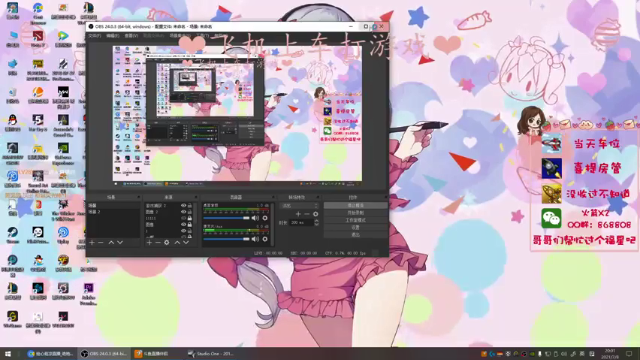Open Mic/Aux gear settings in mixer
640x360 pixels.
pos(265,239)
